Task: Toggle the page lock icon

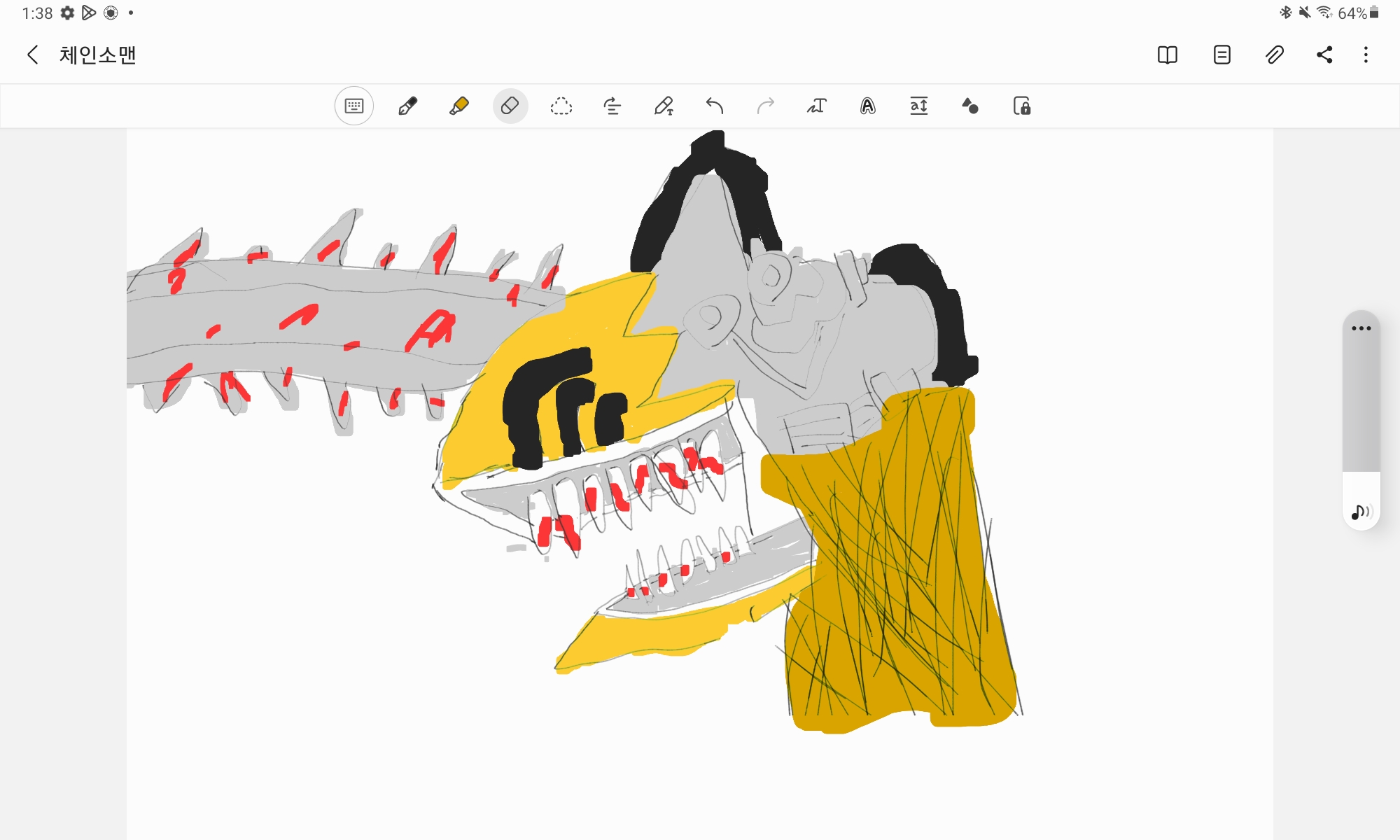Action: (1022, 106)
